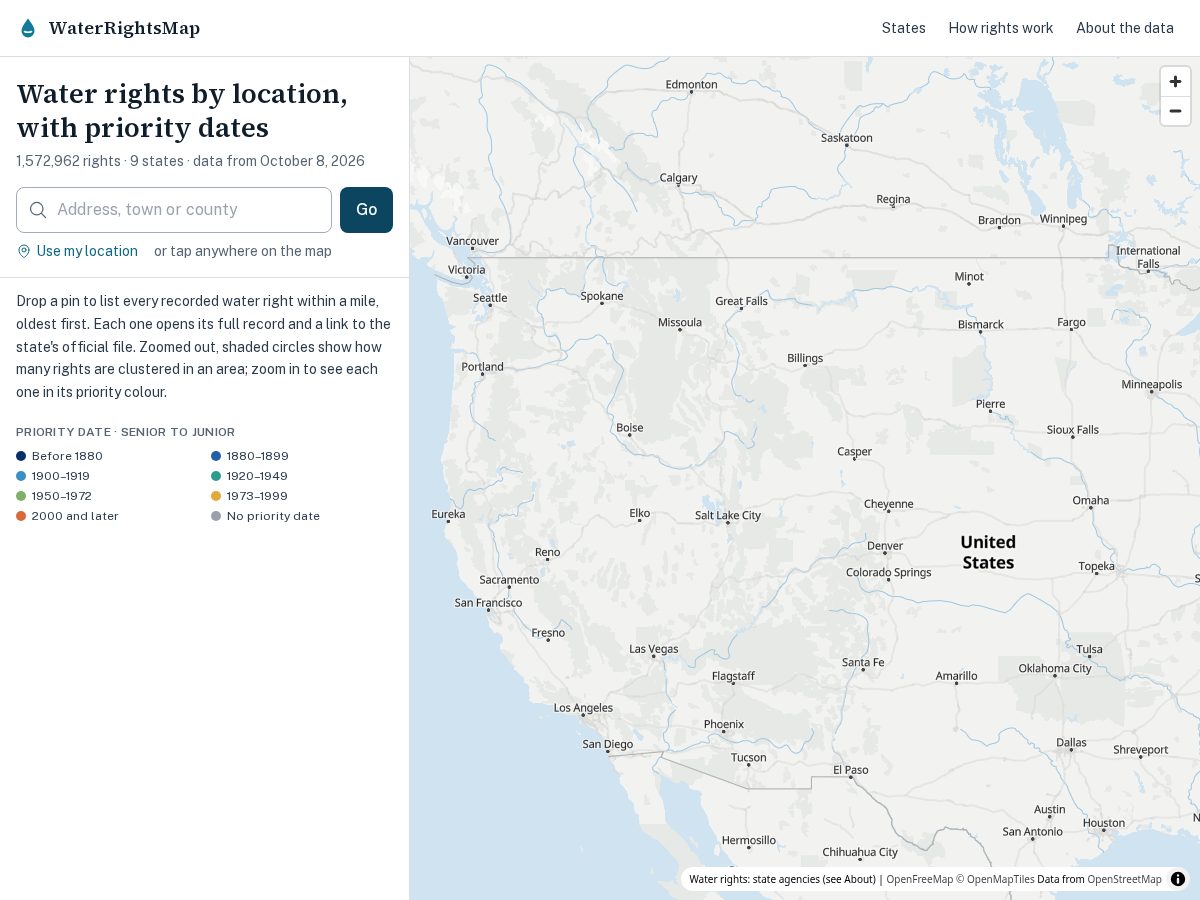Click the location pin icon
This screenshot has height=900, width=1200.
tap(24, 251)
